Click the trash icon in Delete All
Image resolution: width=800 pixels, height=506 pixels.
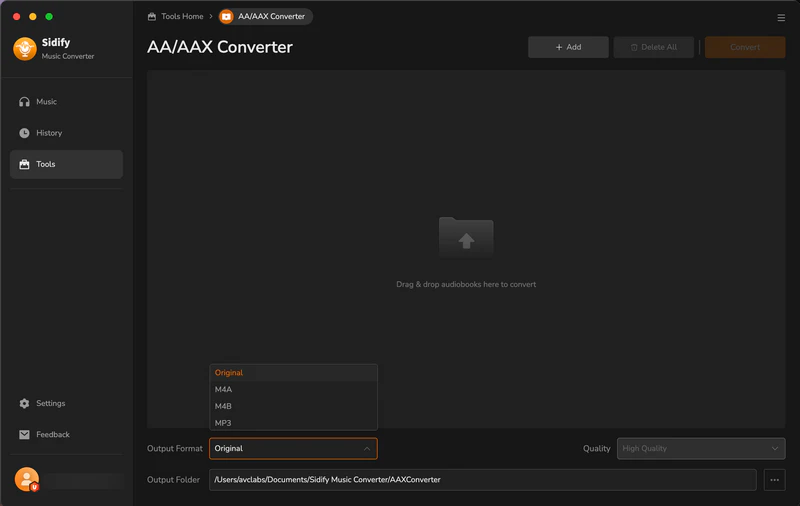[634, 47]
